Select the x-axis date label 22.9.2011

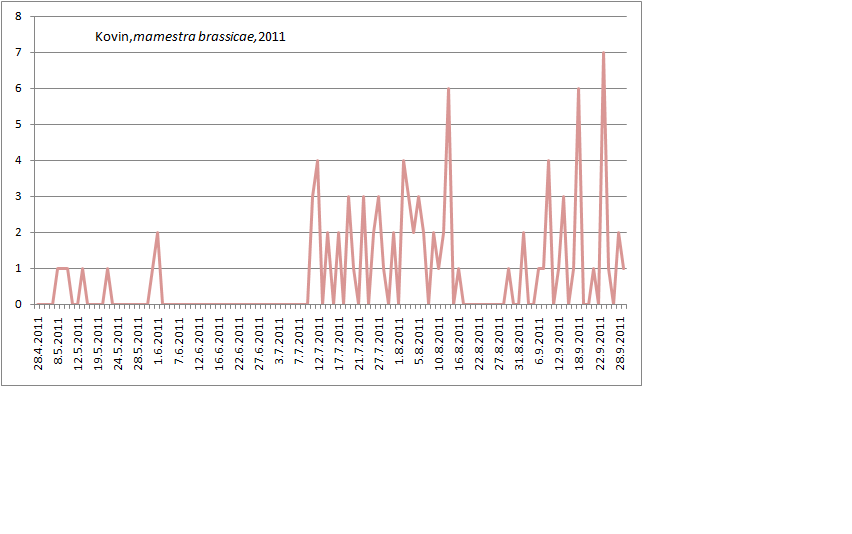point(600,343)
